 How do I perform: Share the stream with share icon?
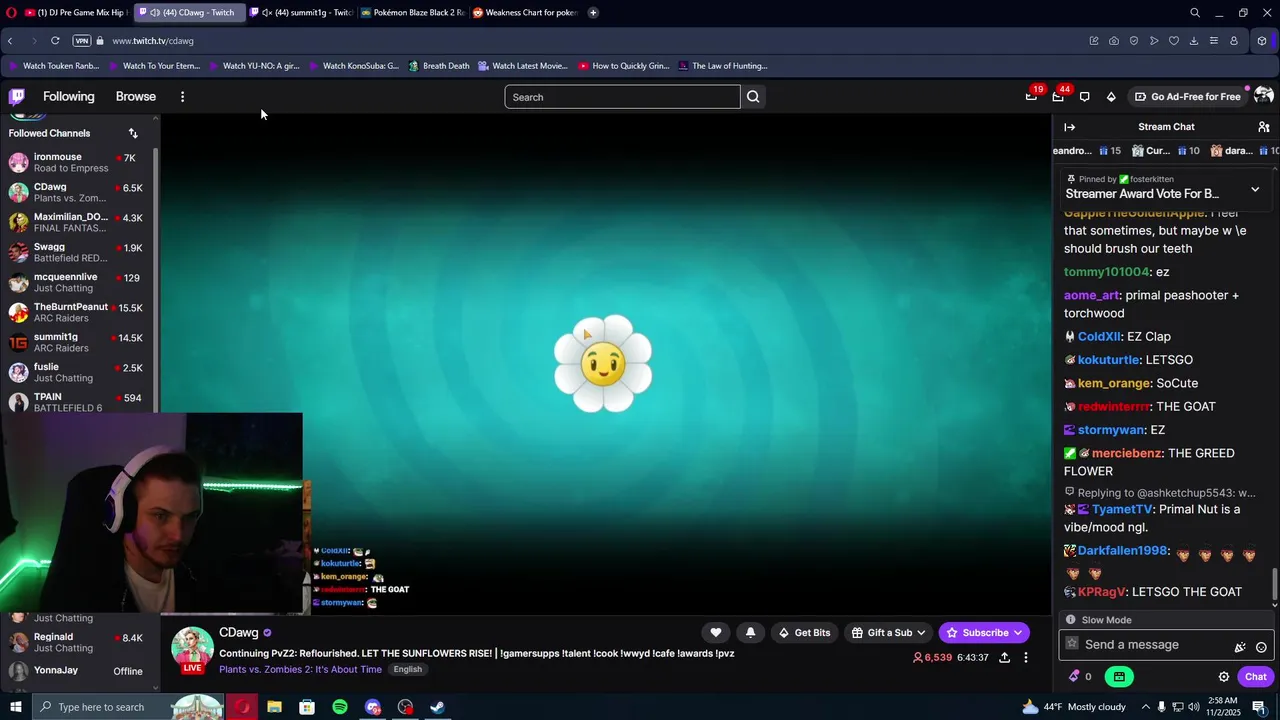click(1004, 657)
